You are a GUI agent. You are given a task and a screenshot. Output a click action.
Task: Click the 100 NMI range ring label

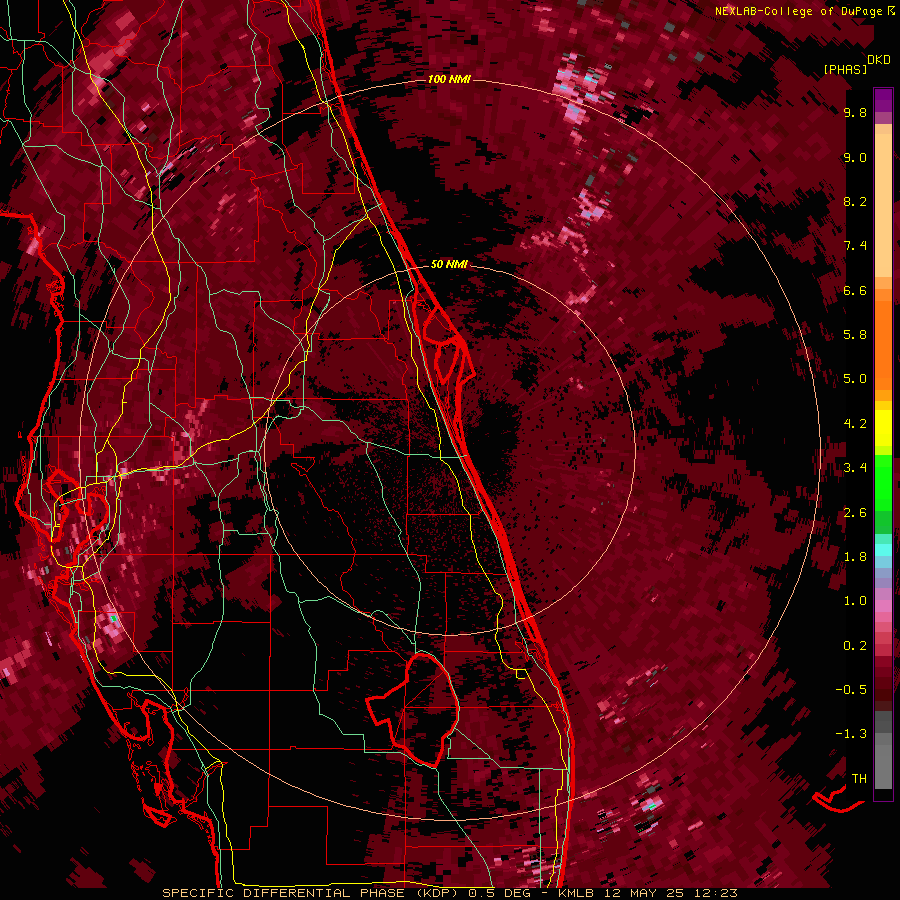[x=449, y=79]
